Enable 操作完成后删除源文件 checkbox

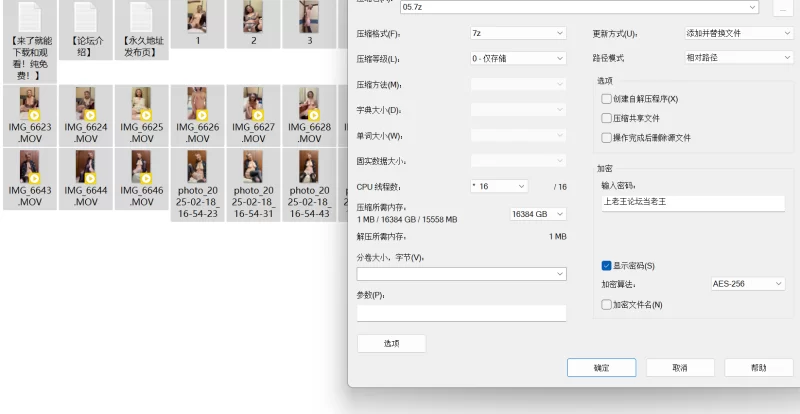(x=606, y=138)
